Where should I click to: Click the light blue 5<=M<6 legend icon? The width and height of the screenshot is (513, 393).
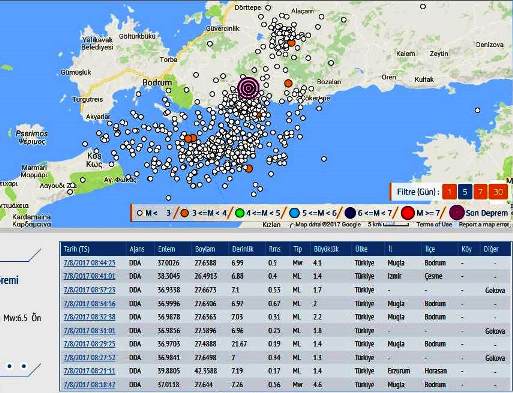coord(294,213)
